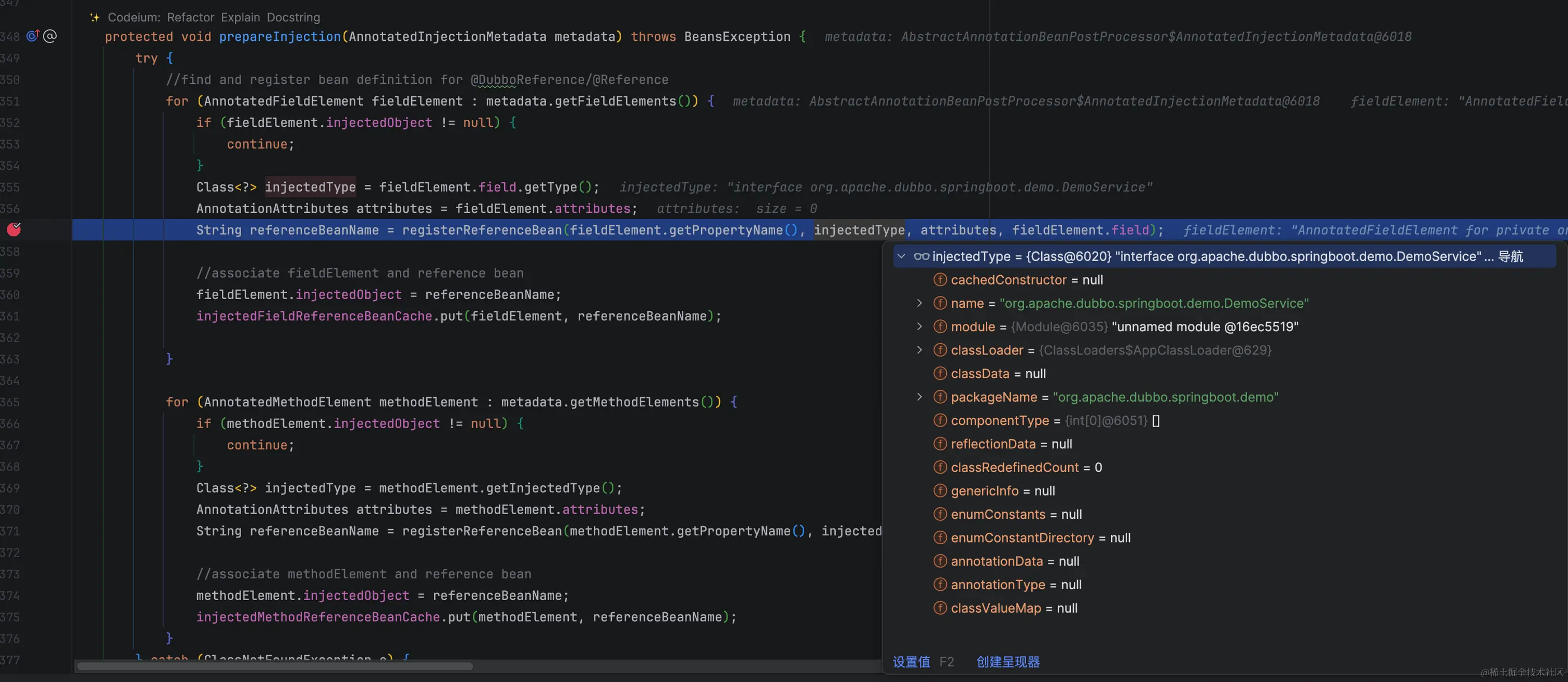1568x682 pixels.
Task: Expand the module field node
Action: [x=919, y=326]
